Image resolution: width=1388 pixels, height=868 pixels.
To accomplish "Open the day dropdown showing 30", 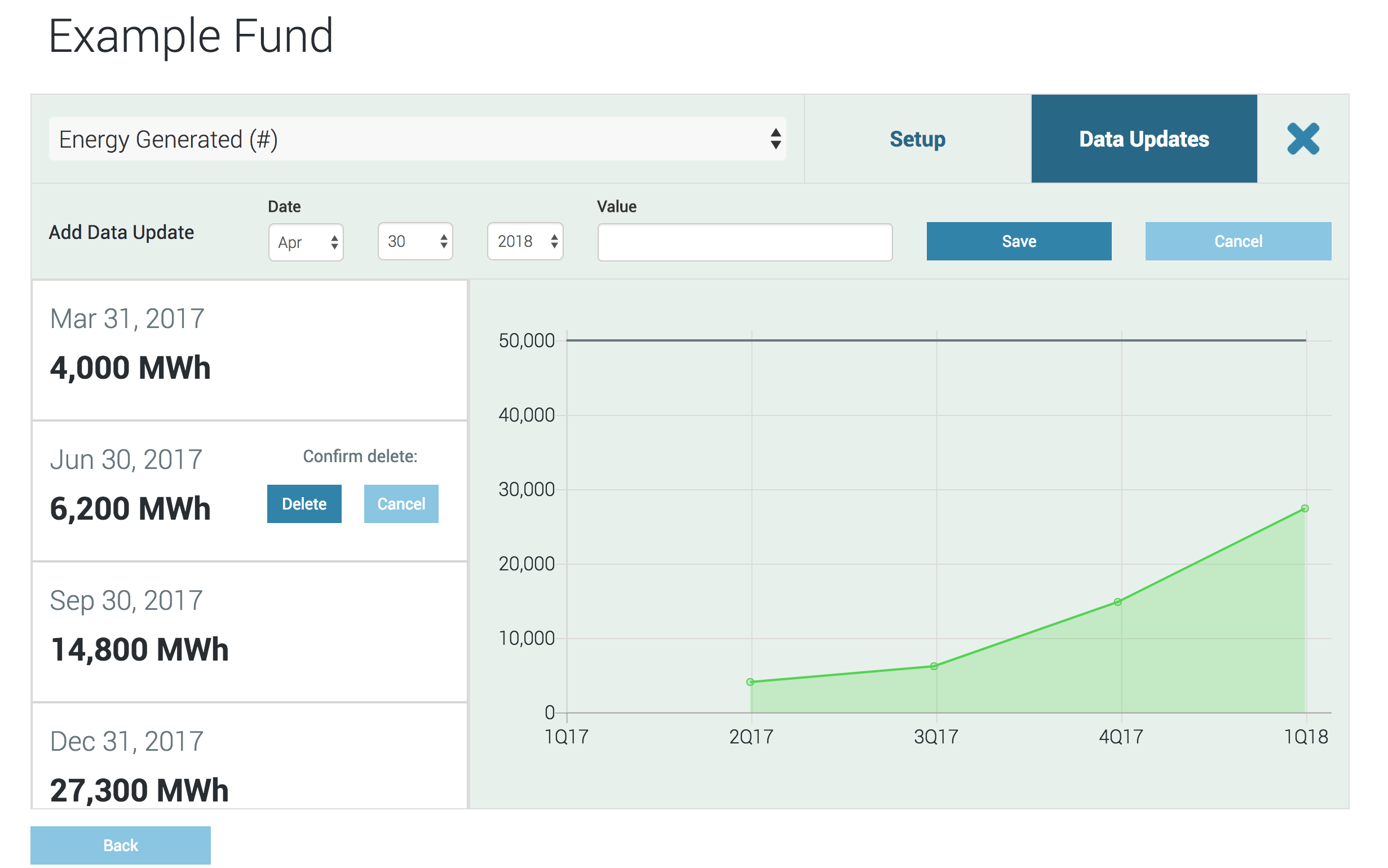I will [x=415, y=242].
